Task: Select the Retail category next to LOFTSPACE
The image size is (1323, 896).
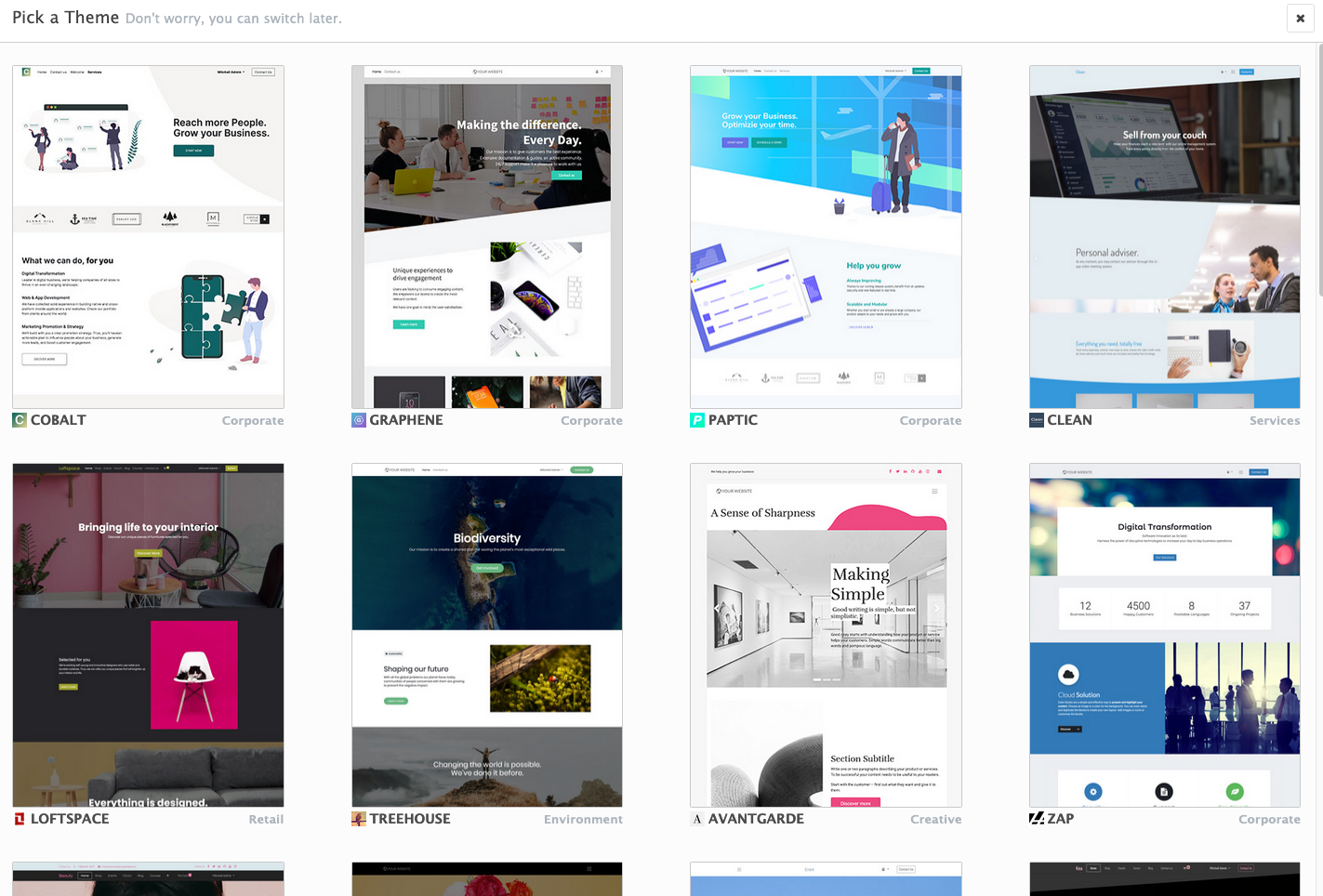Action: pyautogui.click(x=266, y=819)
